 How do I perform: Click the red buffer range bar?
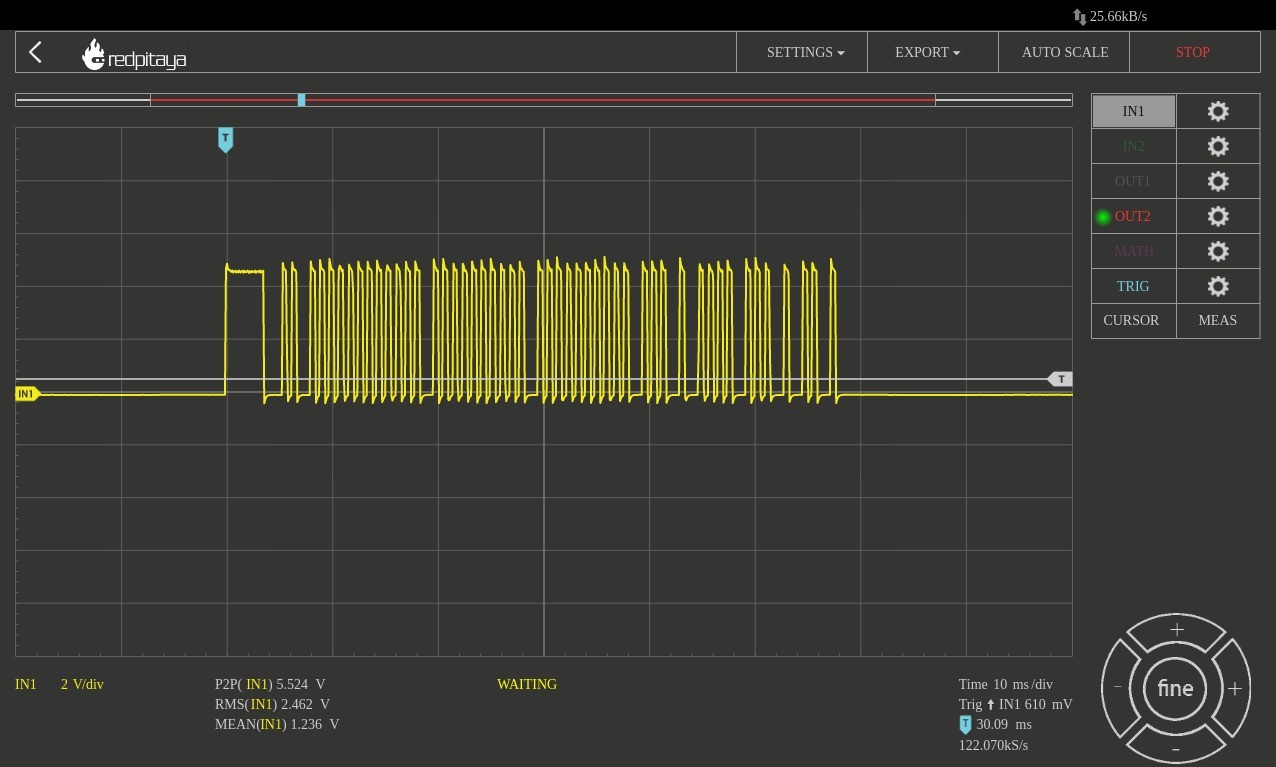point(543,100)
